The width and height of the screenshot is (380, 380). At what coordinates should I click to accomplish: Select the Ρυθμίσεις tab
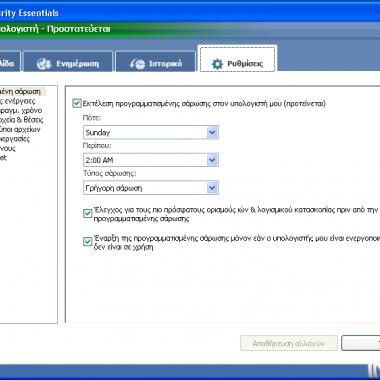point(237,59)
